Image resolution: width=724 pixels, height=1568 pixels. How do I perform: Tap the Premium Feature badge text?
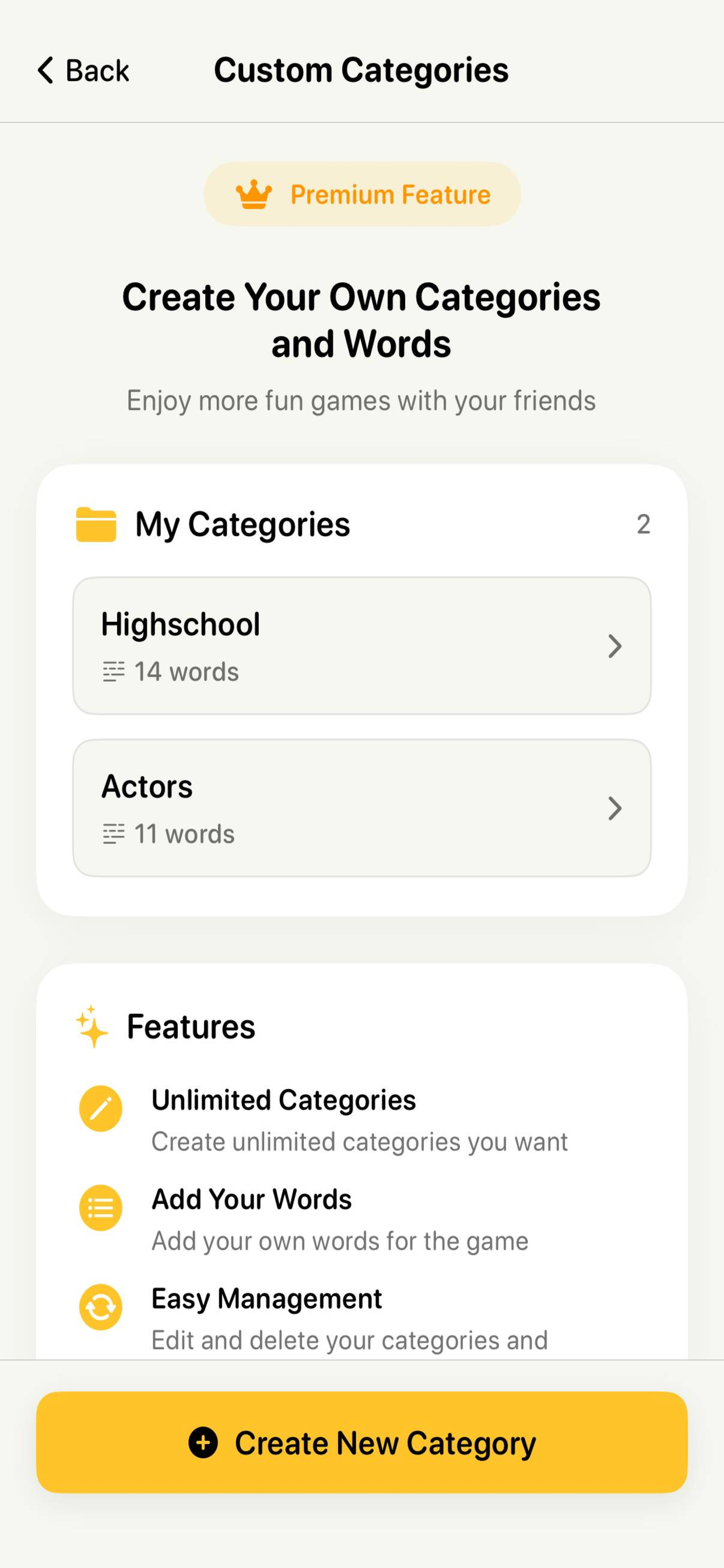point(390,195)
